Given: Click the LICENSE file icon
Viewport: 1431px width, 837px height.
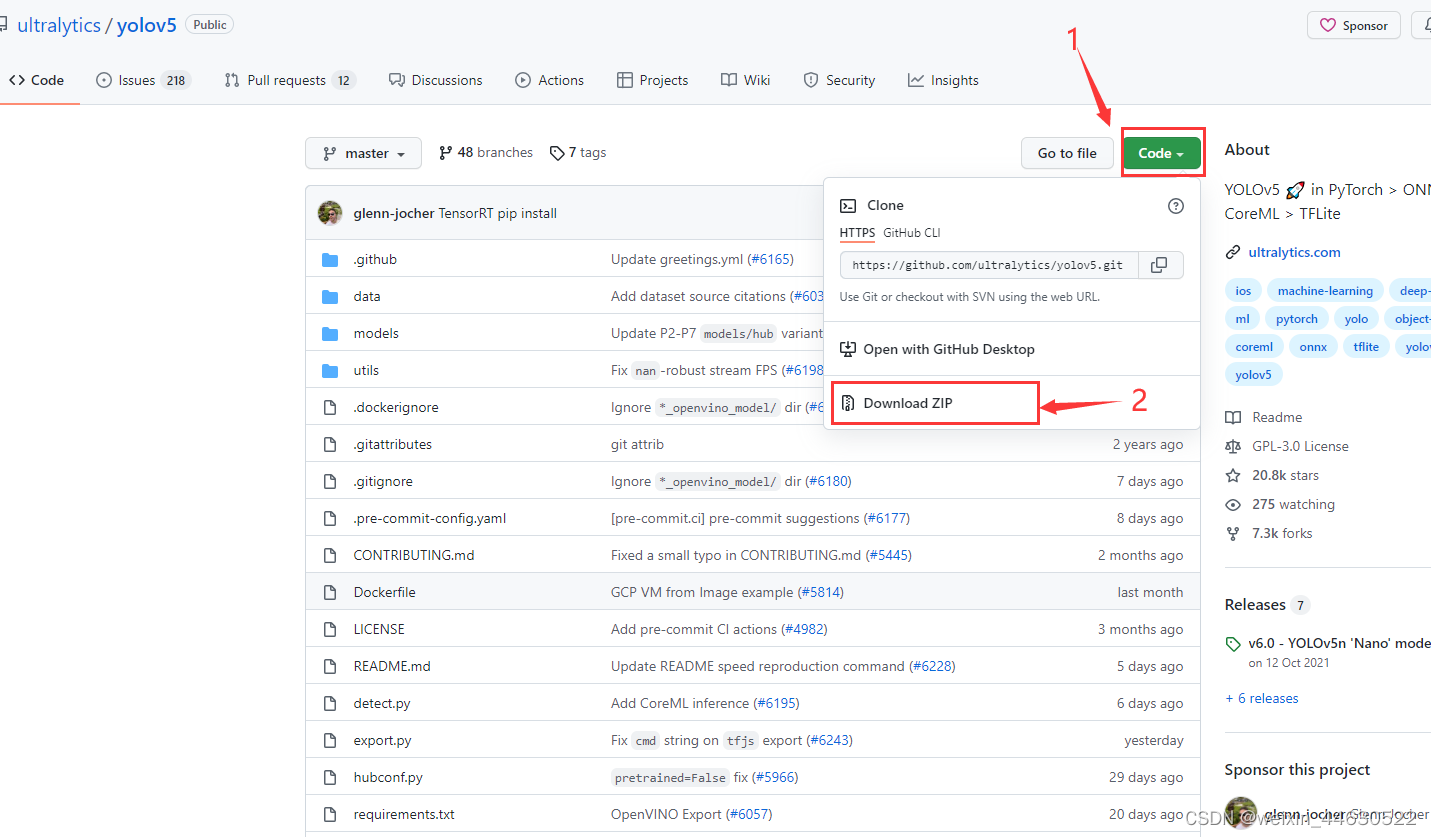Looking at the screenshot, I should [x=330, y=630].
